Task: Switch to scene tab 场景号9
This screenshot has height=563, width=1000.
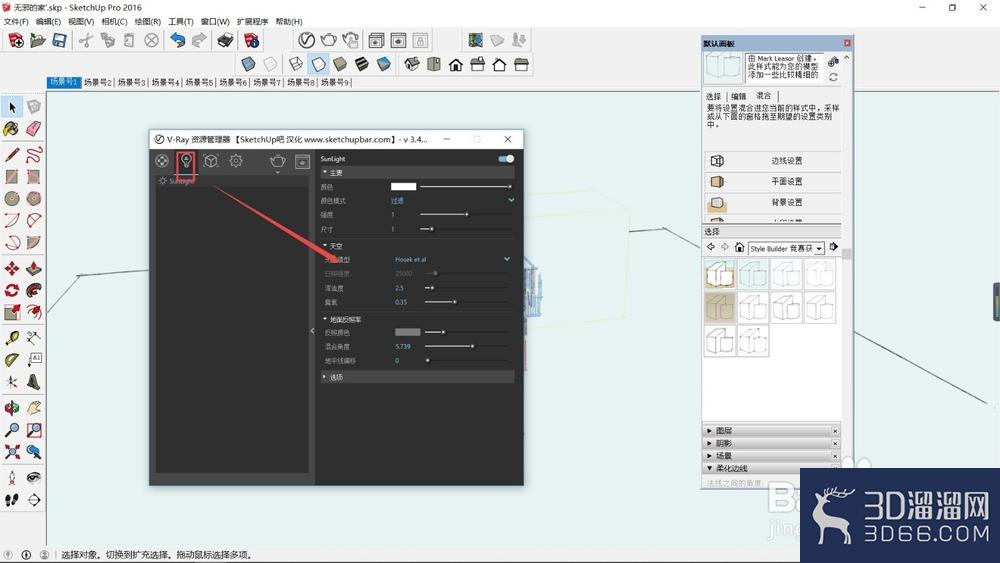Action: point(335,82)
